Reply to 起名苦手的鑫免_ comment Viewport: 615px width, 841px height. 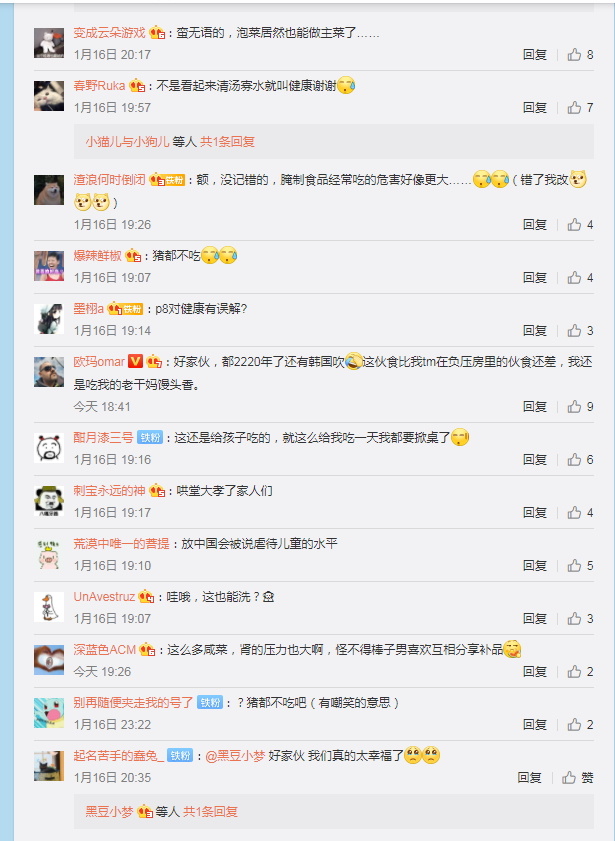[529, 778]
